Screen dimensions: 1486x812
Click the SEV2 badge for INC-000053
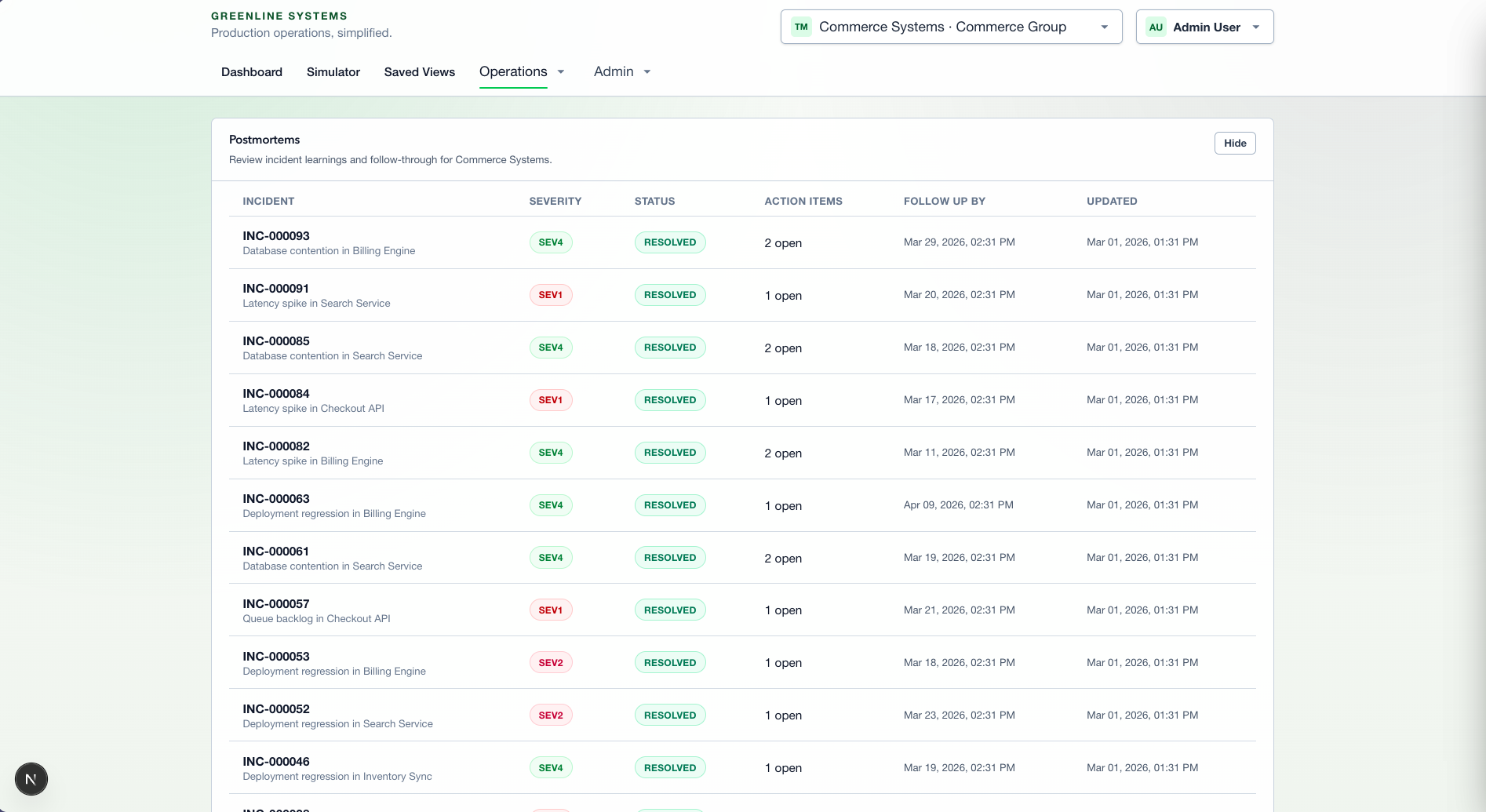tap(550, 663)
